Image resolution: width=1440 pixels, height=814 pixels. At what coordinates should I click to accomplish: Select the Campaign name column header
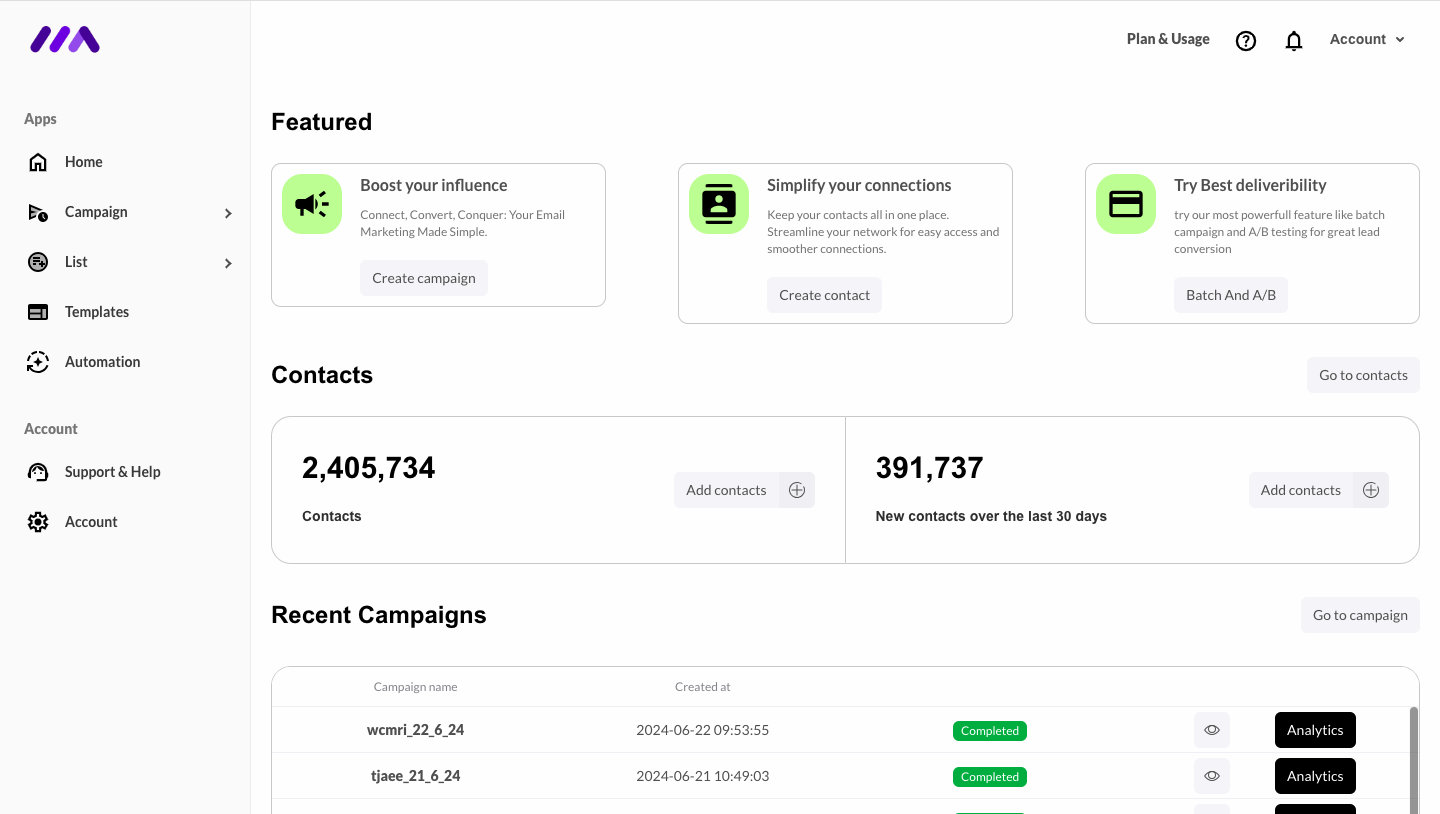tap(415, 686)
